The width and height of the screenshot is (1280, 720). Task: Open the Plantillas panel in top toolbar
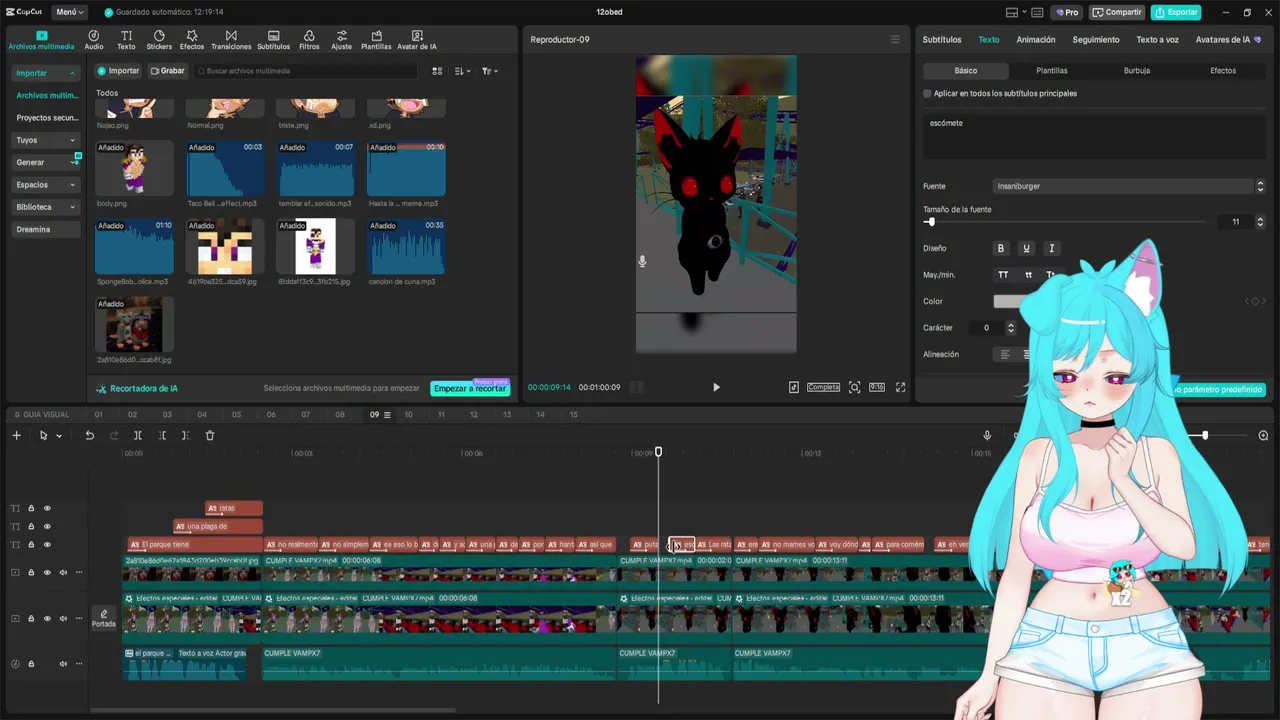376,40
